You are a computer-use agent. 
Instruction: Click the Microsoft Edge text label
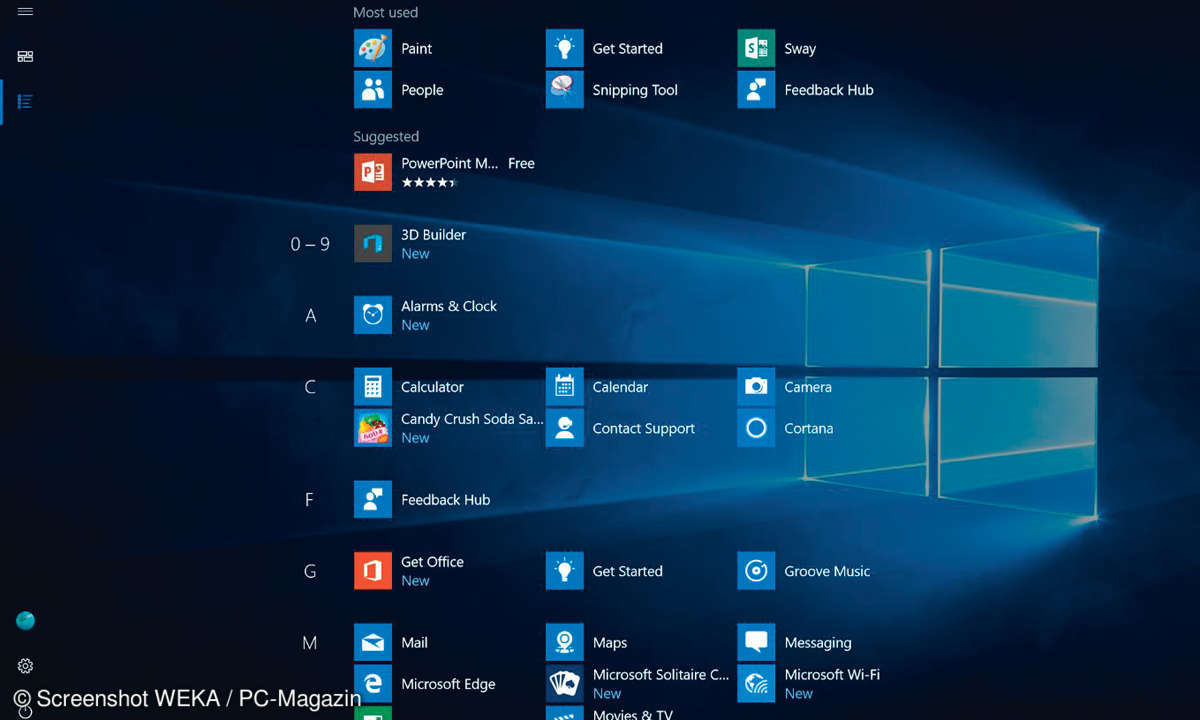tap(448, 684)
